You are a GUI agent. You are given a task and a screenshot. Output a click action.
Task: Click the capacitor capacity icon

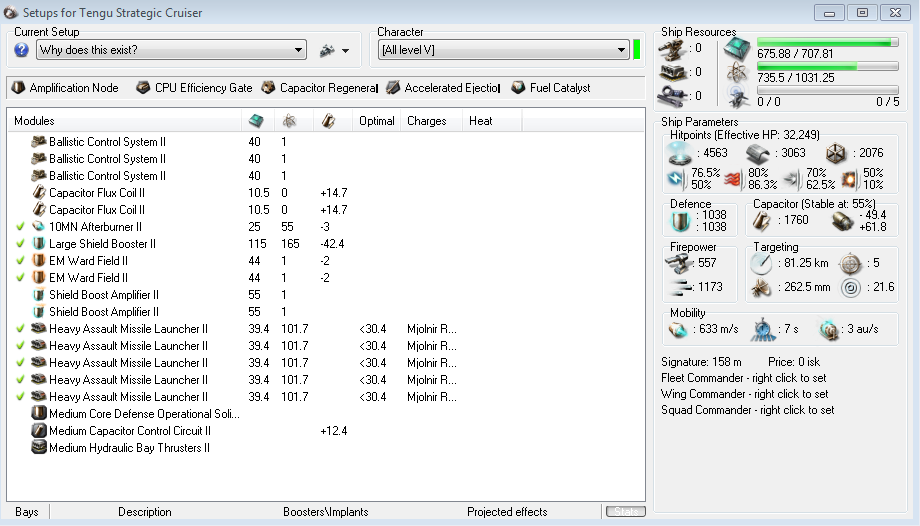pos(762,221)
